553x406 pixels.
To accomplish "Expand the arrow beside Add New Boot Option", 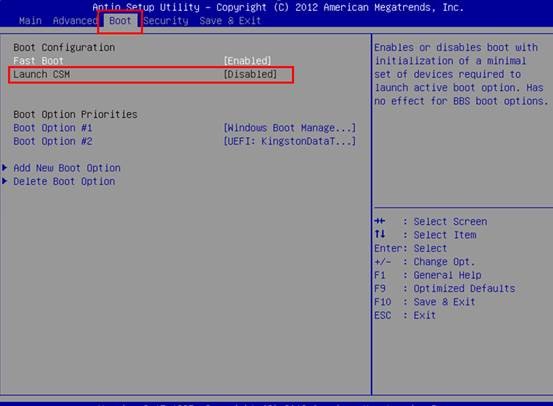I will pos(5,168).
